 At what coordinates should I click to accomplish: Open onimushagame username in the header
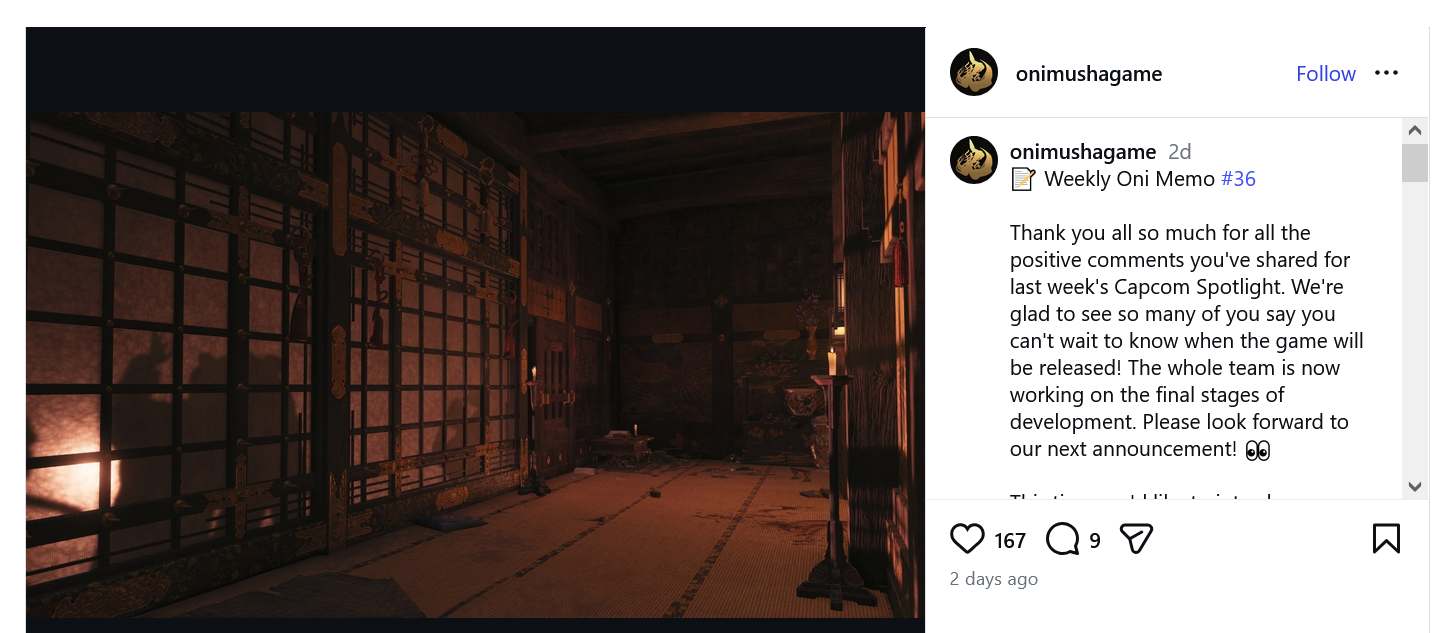pos(1089,74)
